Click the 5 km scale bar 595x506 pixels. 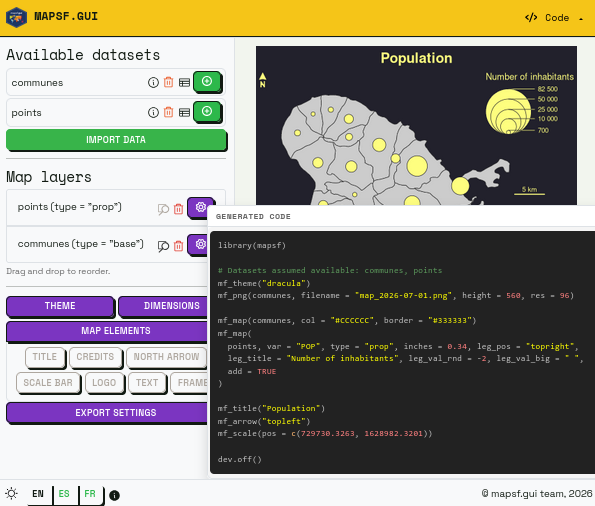[529, 190]
